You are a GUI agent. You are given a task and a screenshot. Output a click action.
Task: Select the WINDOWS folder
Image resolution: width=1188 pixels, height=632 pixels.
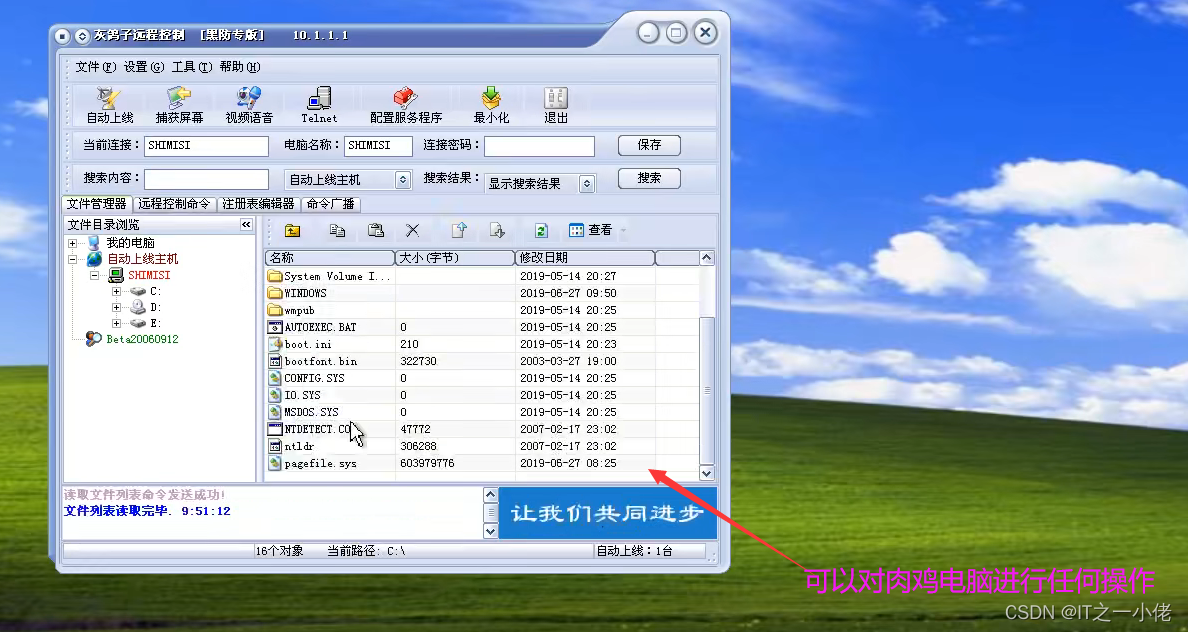click(x=298, y=293)
